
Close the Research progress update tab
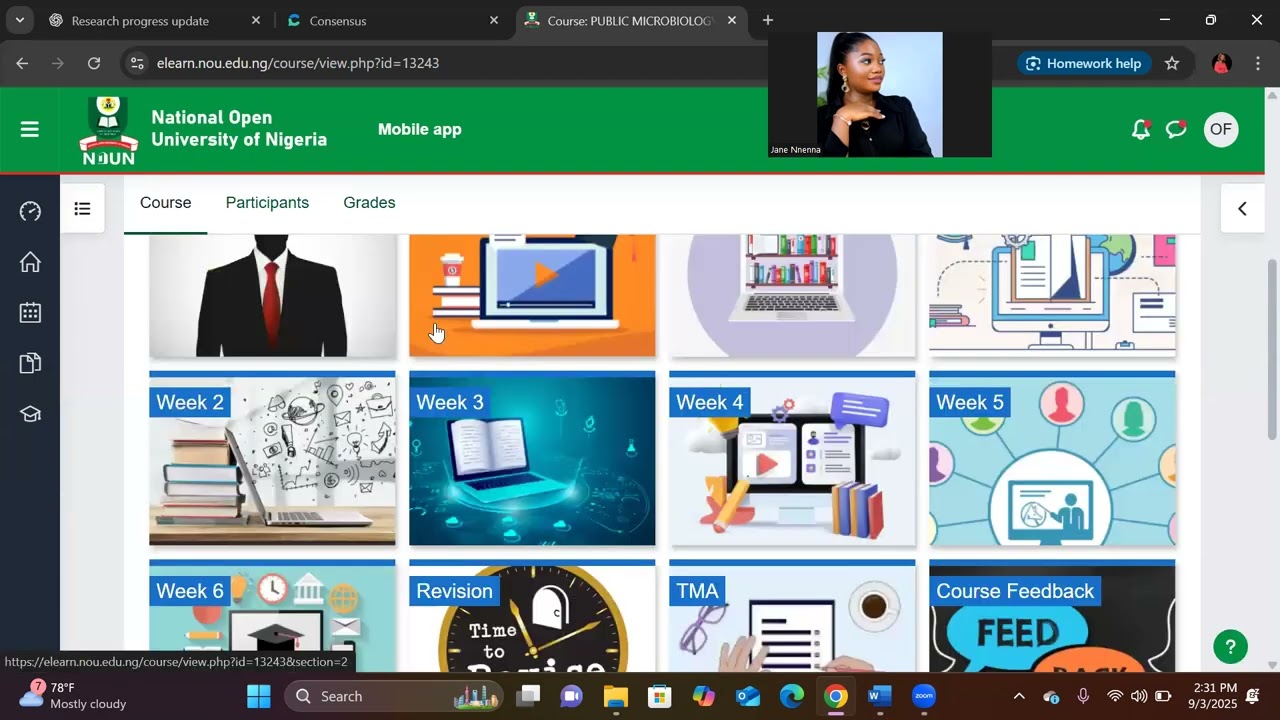256,20
